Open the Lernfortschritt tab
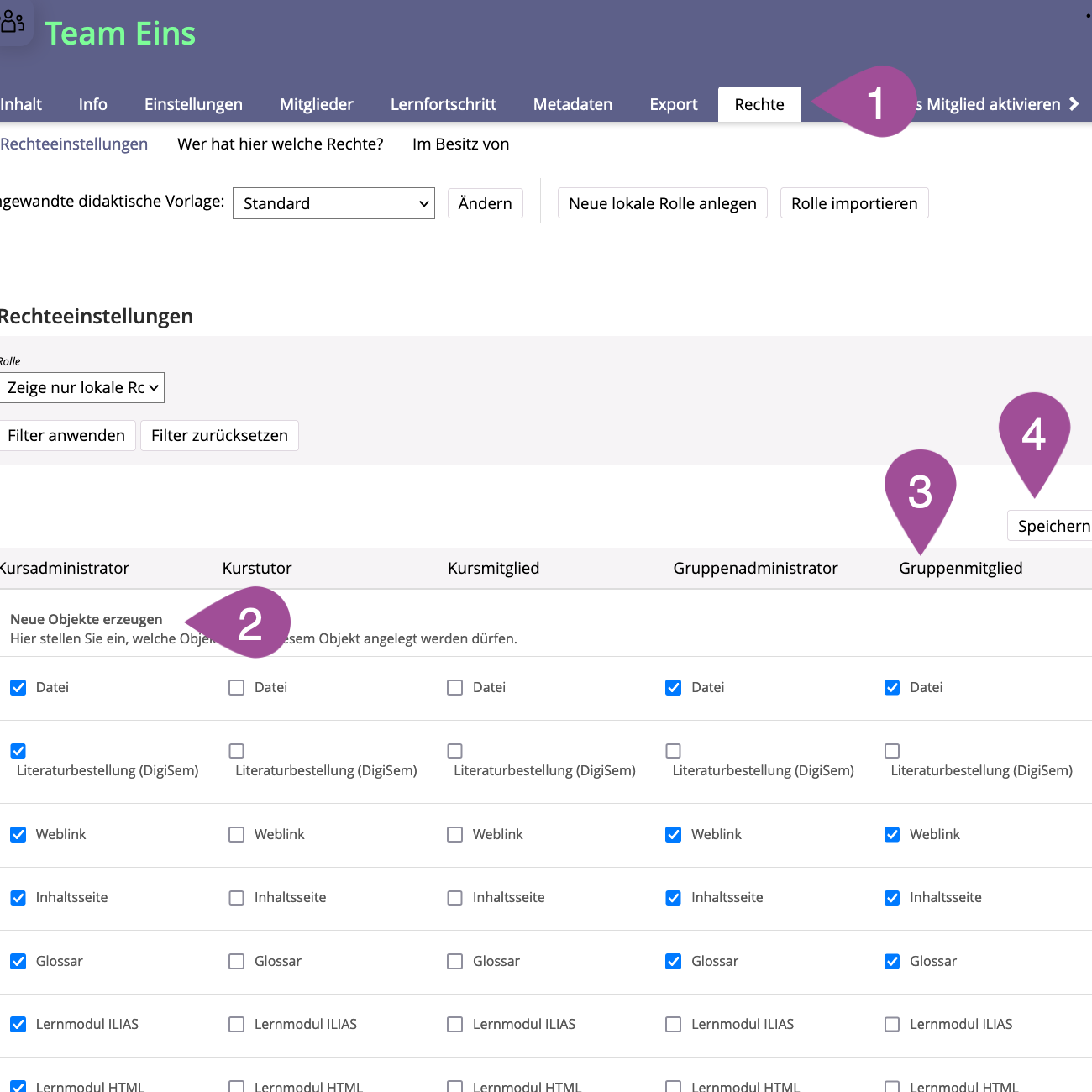The height and width of the screenshot is (1092, 1092). [x=443, y=104]
